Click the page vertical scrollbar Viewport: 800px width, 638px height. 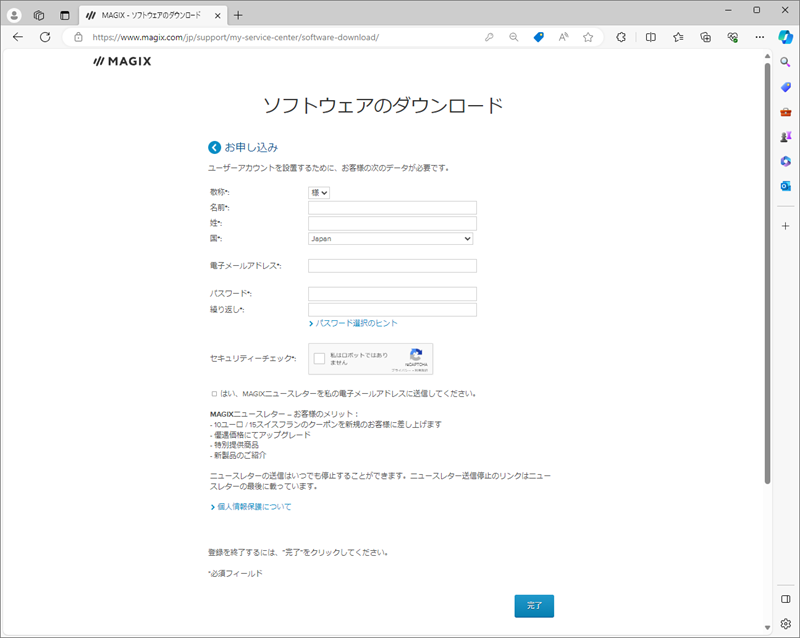[767, 273]
